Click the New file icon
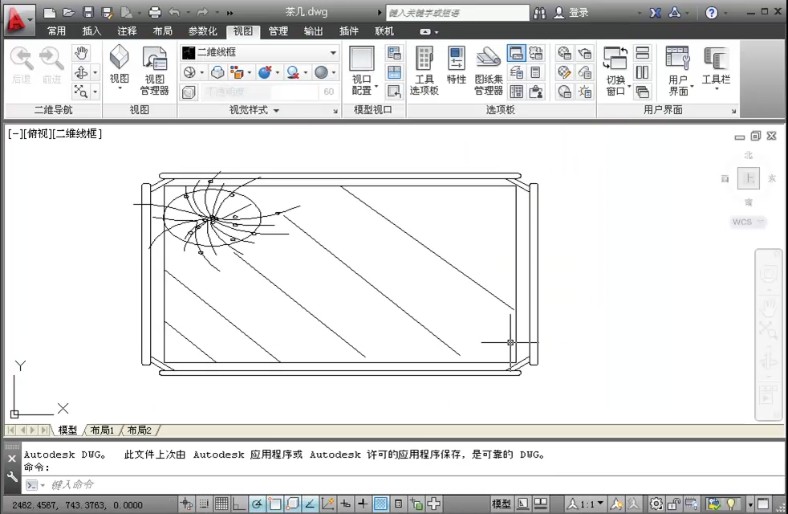The width and height of the screenshot is (788, 514). click(x=49, y=13)
